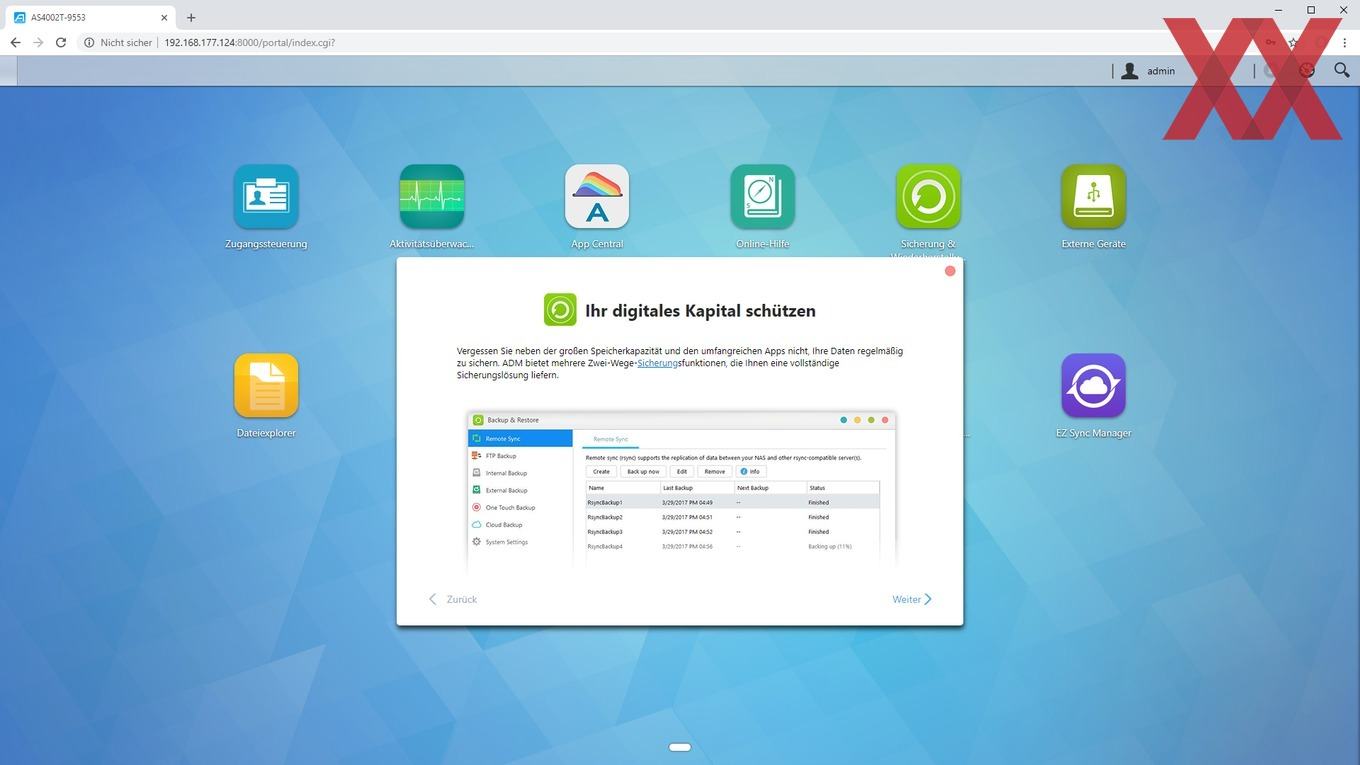Image resolution: width=1360 pixels, height=765 pixels.
Task: Open the Chrome three-dot menu
Action: pyautogui.click(x=1345, y=43)
